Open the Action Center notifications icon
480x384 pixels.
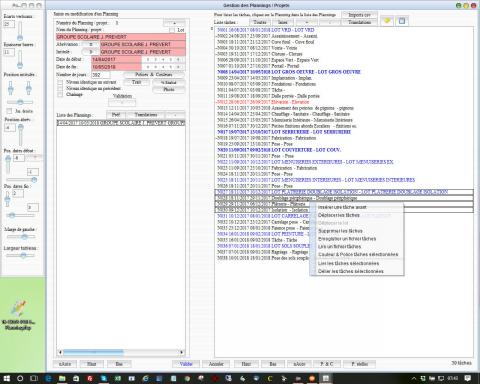pyautogui.click(x=468, y=378)
